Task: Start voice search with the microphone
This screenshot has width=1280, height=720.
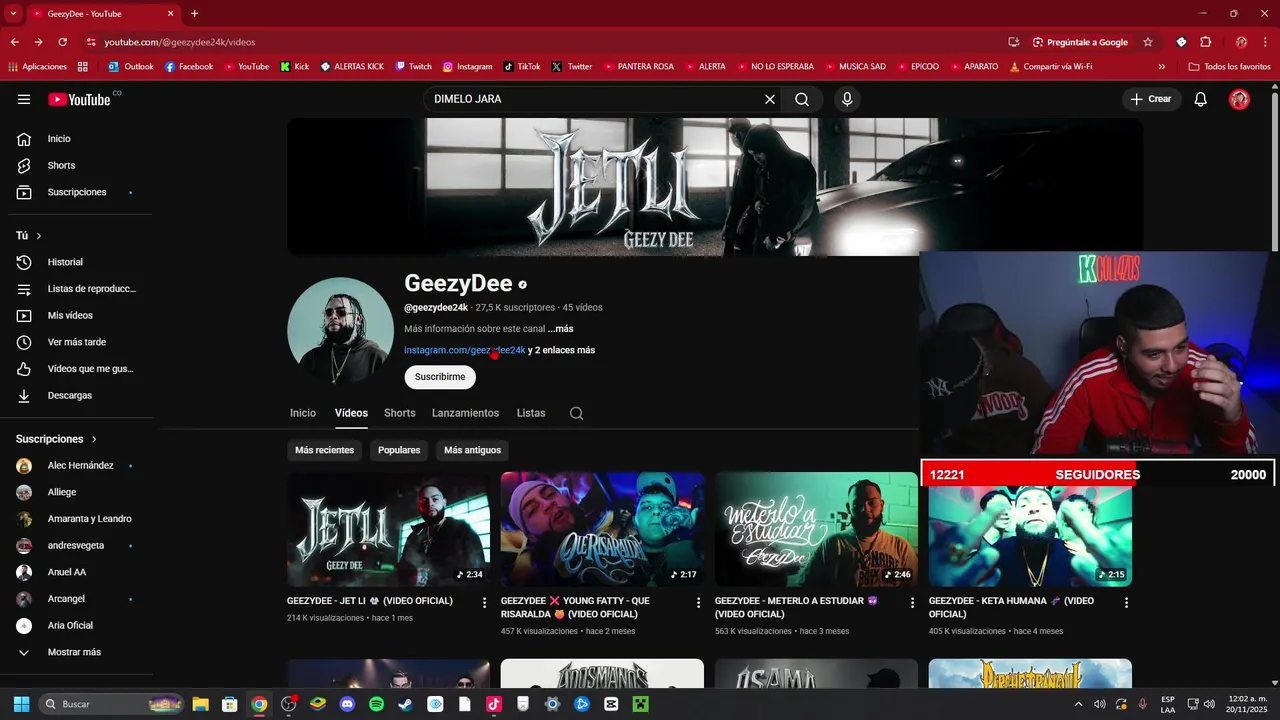Action: [847, 99]
